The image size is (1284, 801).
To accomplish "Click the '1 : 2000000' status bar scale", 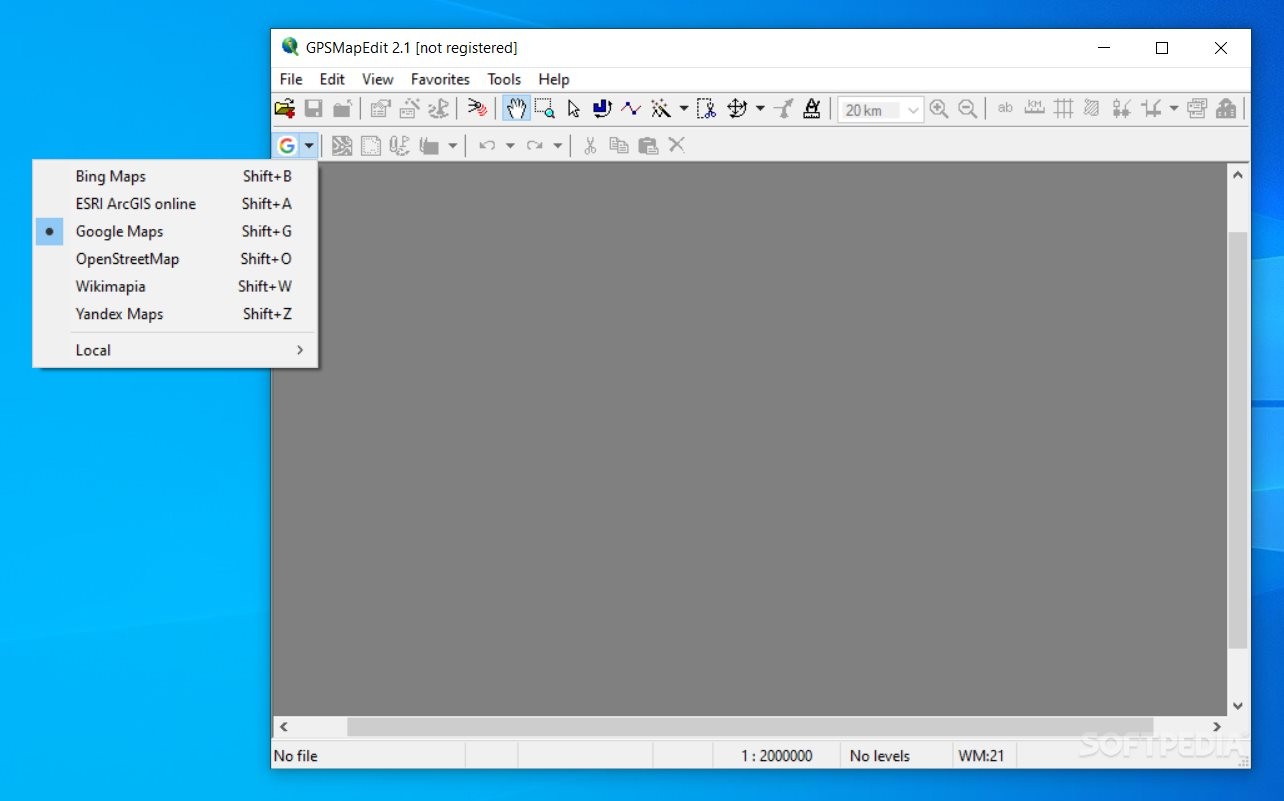I will pos(776,756).
